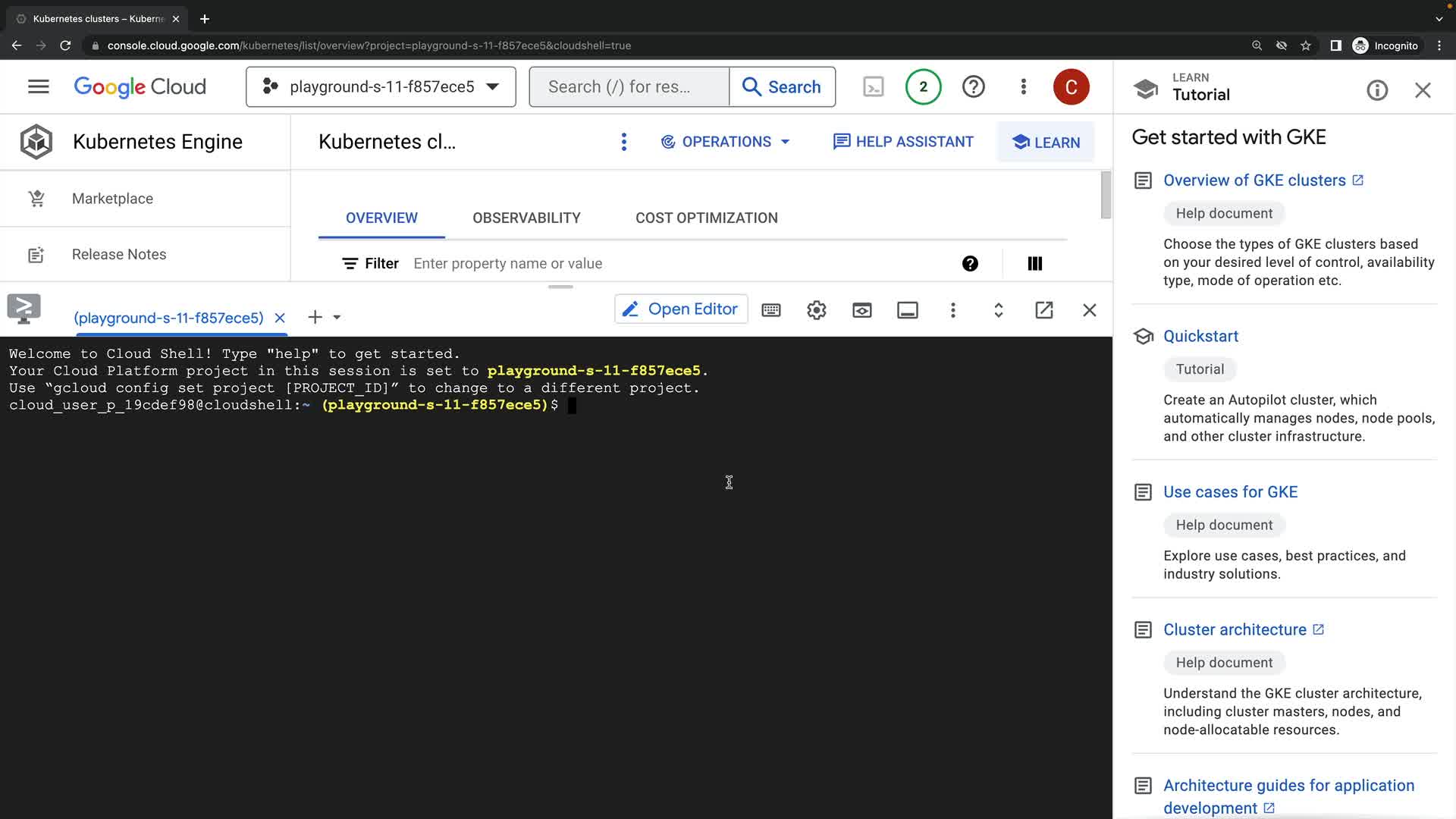Open Cloud Shell terminal settings gear
Image resolution: width=1456 pixels, height=819 pixels.
[x=817, y=310]
